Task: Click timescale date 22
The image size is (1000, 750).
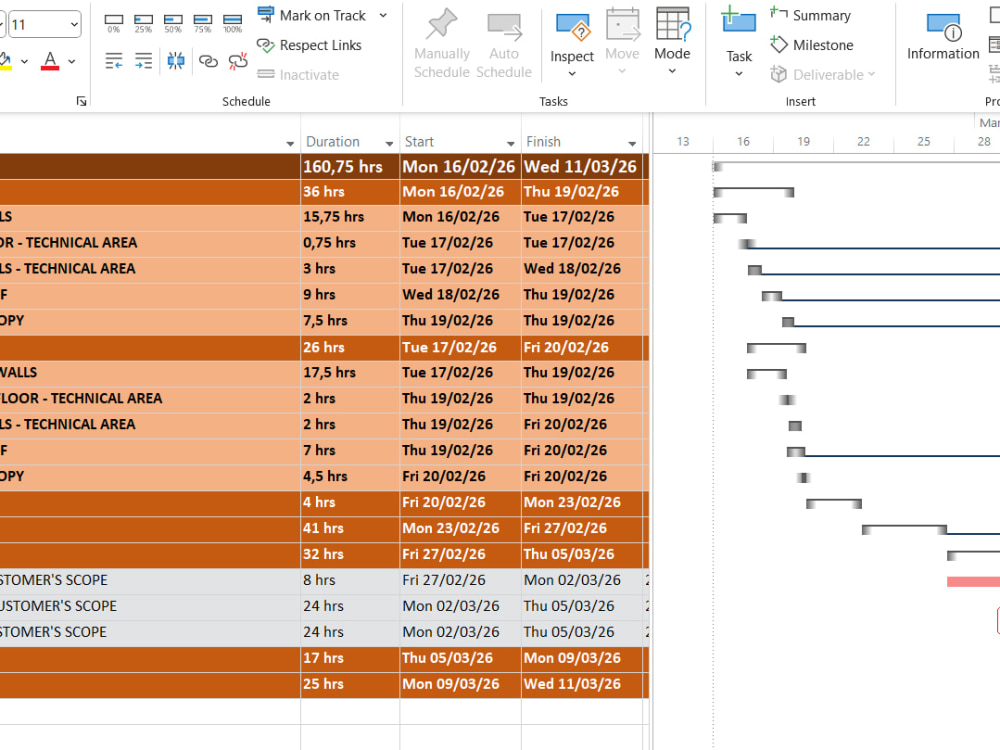Action: coord(863,142)
